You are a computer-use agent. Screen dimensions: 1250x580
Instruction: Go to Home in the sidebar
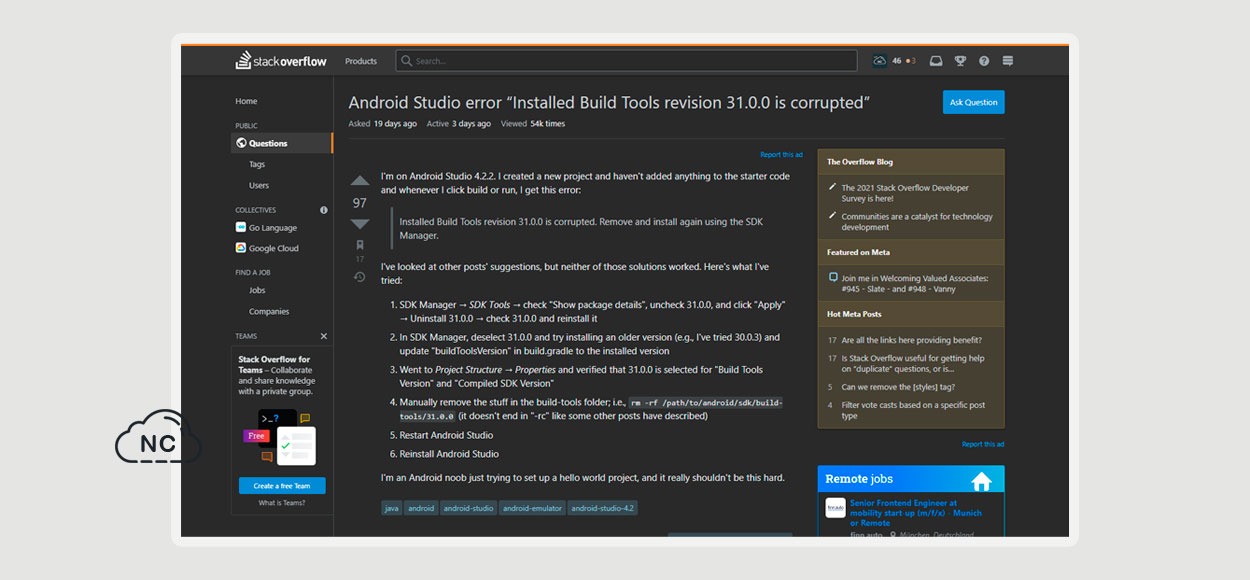[246, 101]
